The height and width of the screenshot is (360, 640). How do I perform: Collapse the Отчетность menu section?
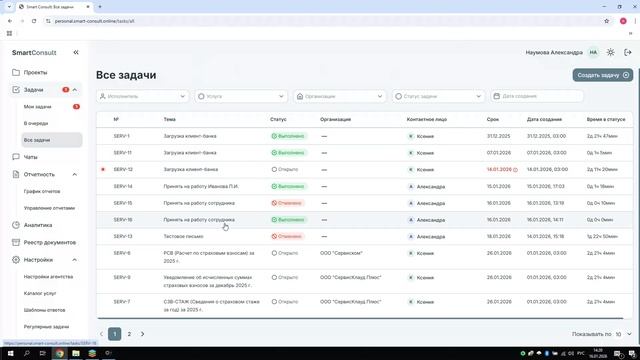click(75, 174)
